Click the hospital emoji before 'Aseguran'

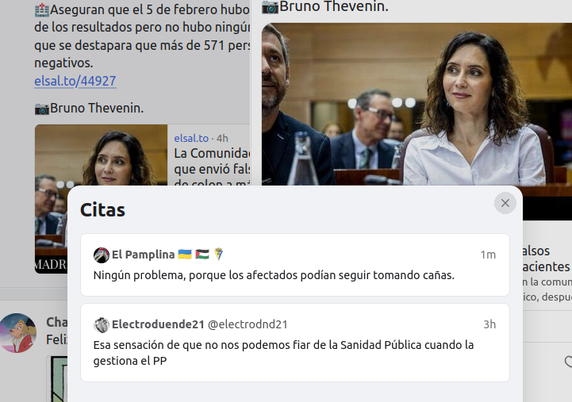[x=42, y=10]
